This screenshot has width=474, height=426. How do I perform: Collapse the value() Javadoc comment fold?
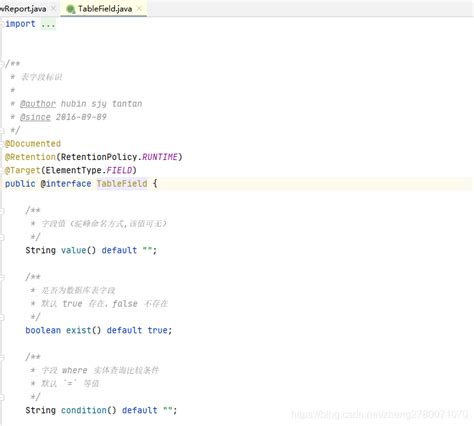[x=2, y=210]
